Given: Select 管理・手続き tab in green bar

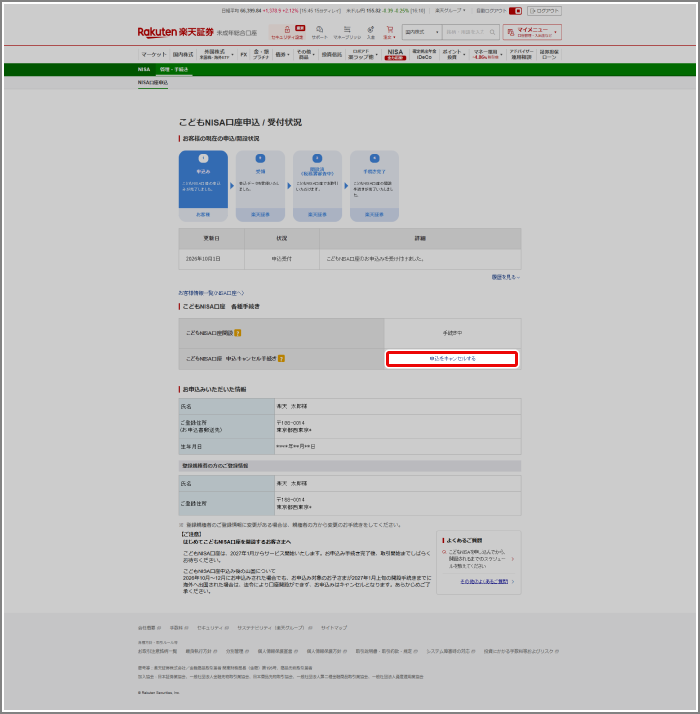Looking at the screenshot, I should tap(174, 69).
